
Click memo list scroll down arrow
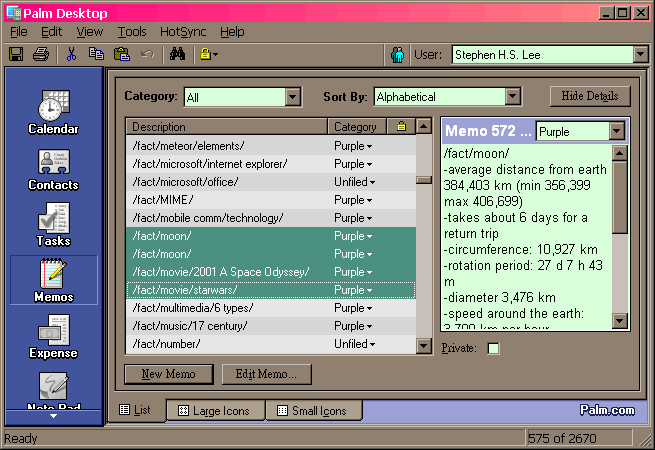(x=424, y=346)
